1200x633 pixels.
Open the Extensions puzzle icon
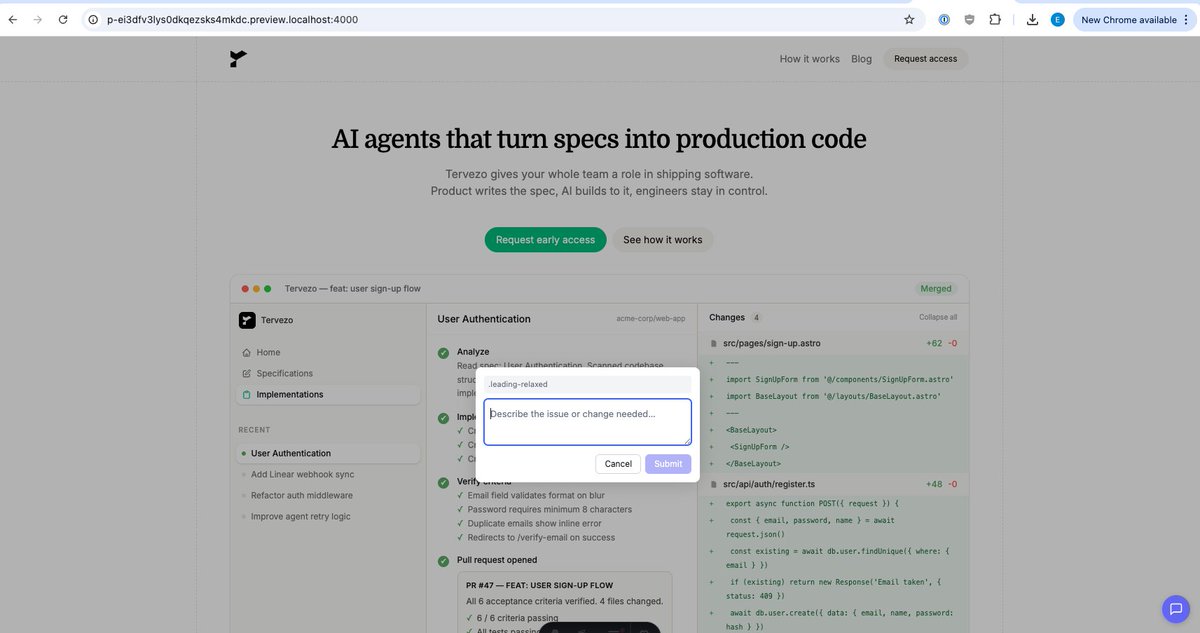click(x=995, y=19)
